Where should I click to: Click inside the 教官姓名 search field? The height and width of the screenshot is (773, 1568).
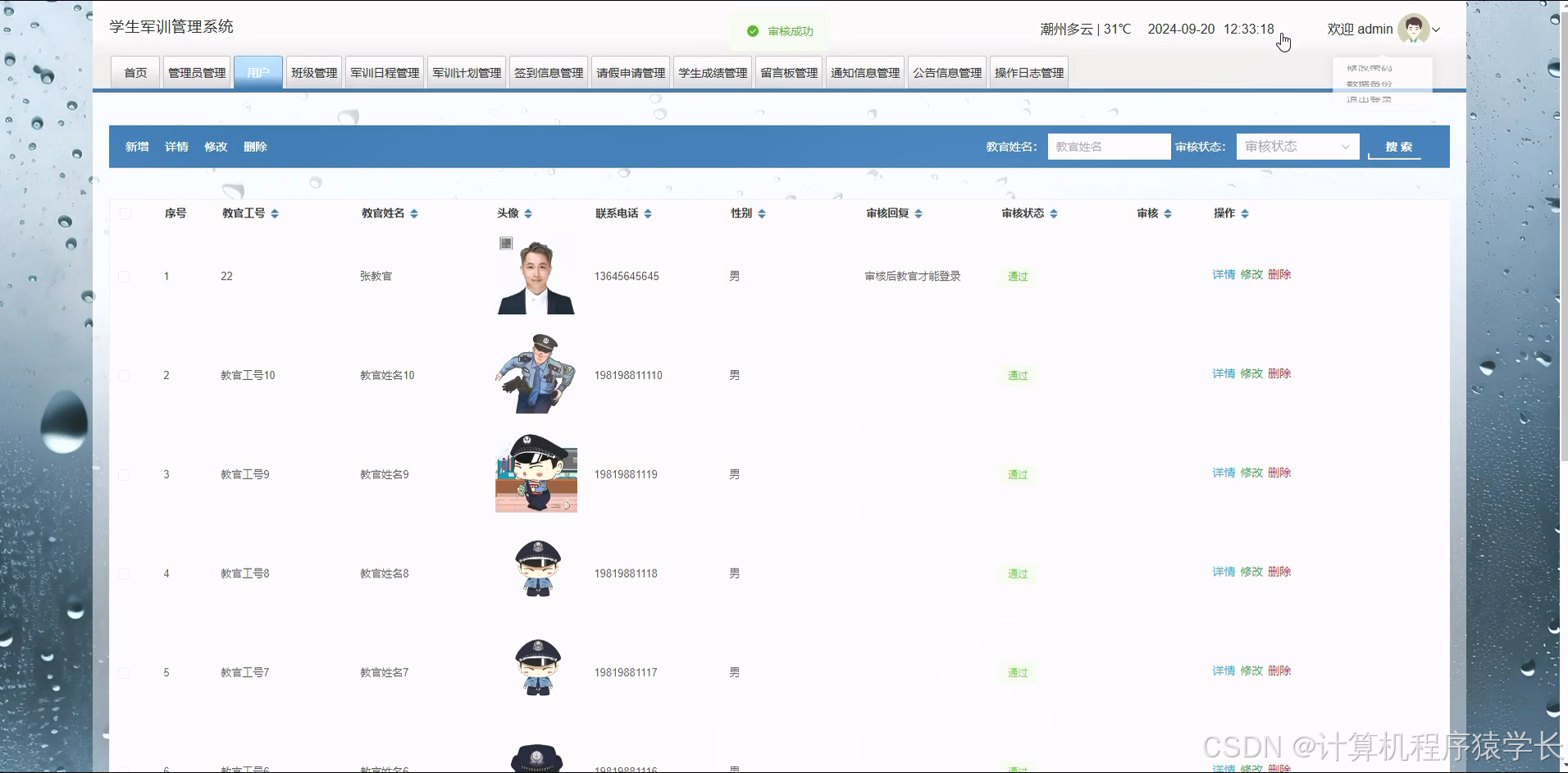click(1109, 146)
